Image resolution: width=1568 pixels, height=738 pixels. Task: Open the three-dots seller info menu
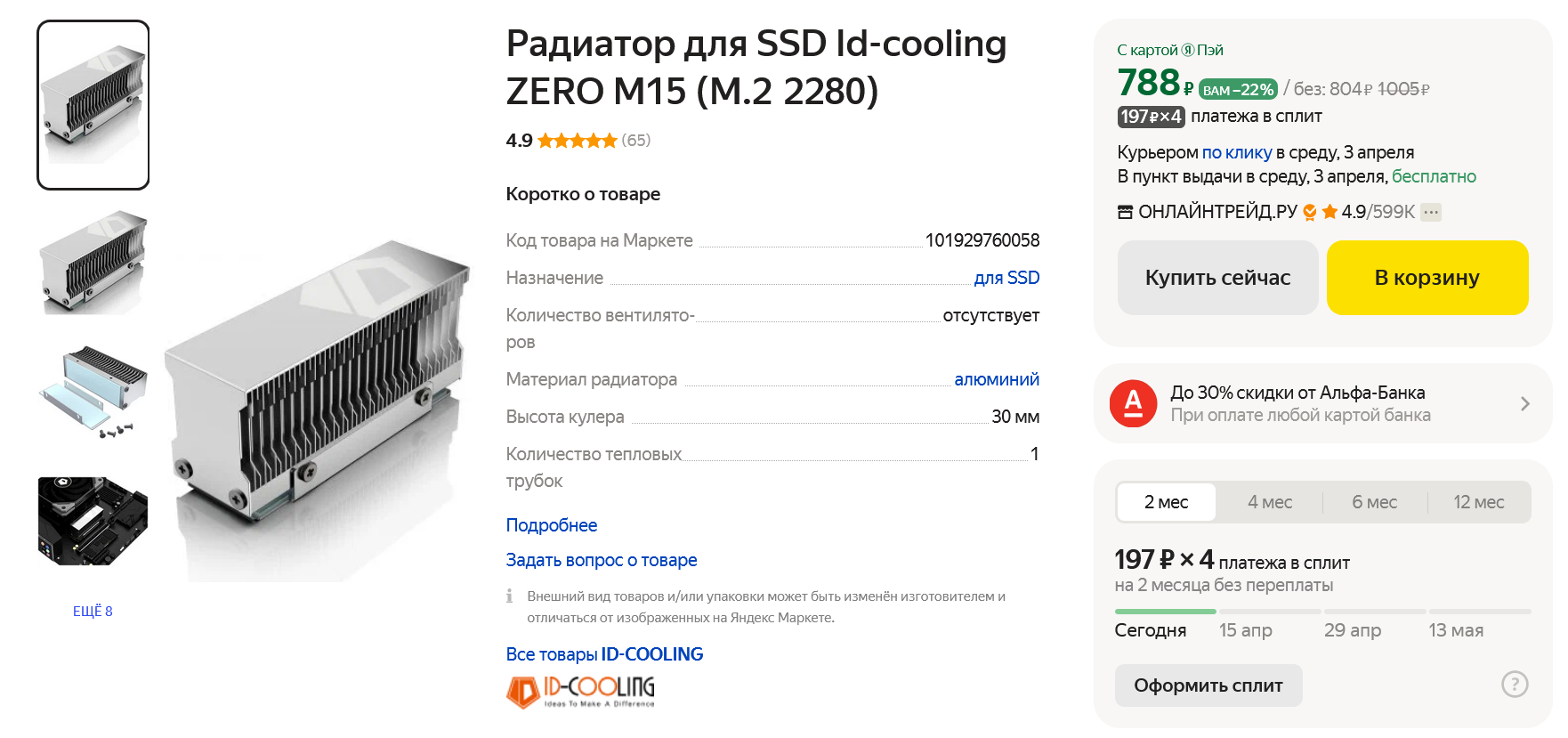1431,212
